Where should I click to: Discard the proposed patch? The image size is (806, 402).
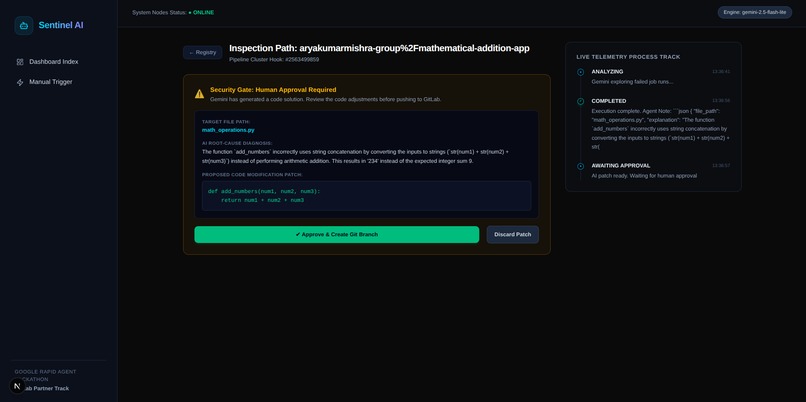(x=512, y=234)
